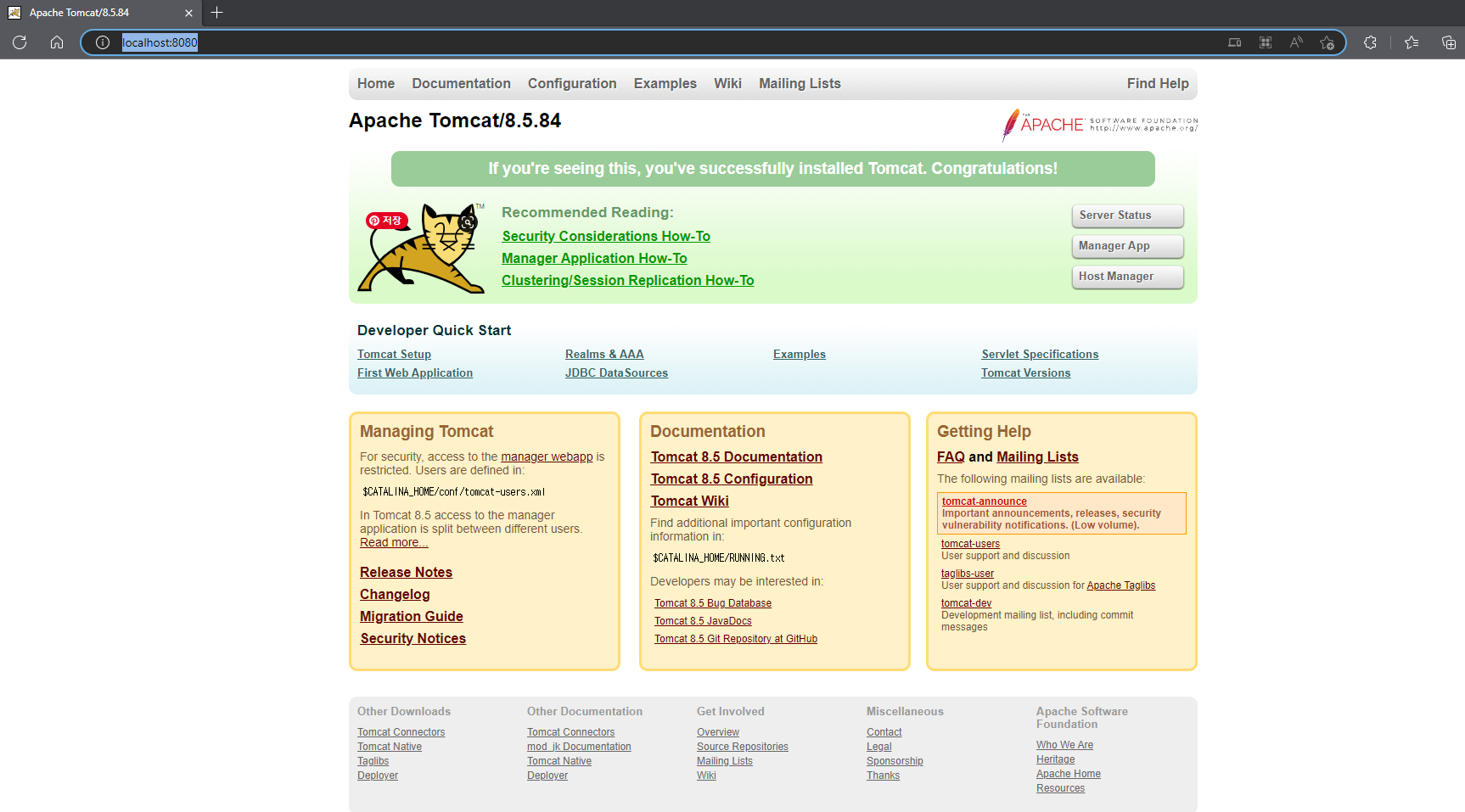This screenshot has width=1465, height=812.
Task: Click the app-available icon in address bar
Action: [1235, 42]
